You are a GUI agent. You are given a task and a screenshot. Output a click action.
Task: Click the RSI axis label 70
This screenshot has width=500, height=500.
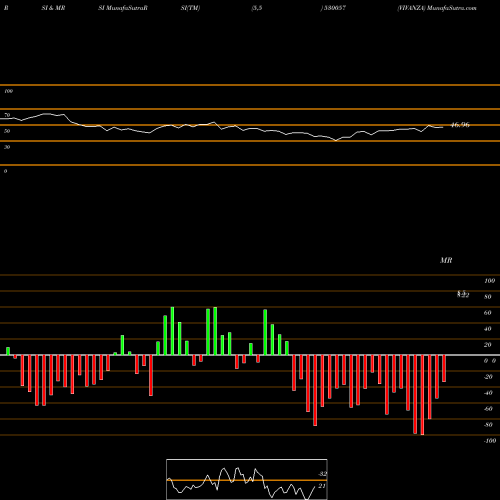point(7,115)
